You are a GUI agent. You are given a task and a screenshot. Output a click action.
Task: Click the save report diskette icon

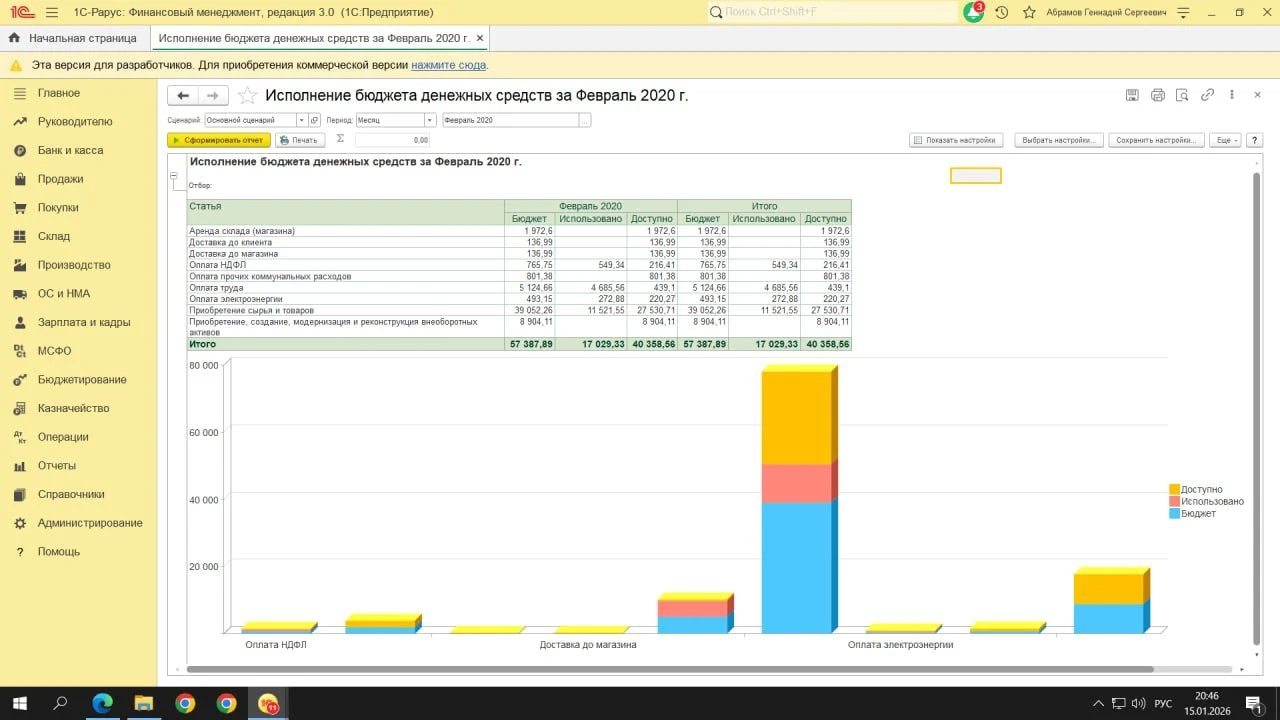[1132, 95]
